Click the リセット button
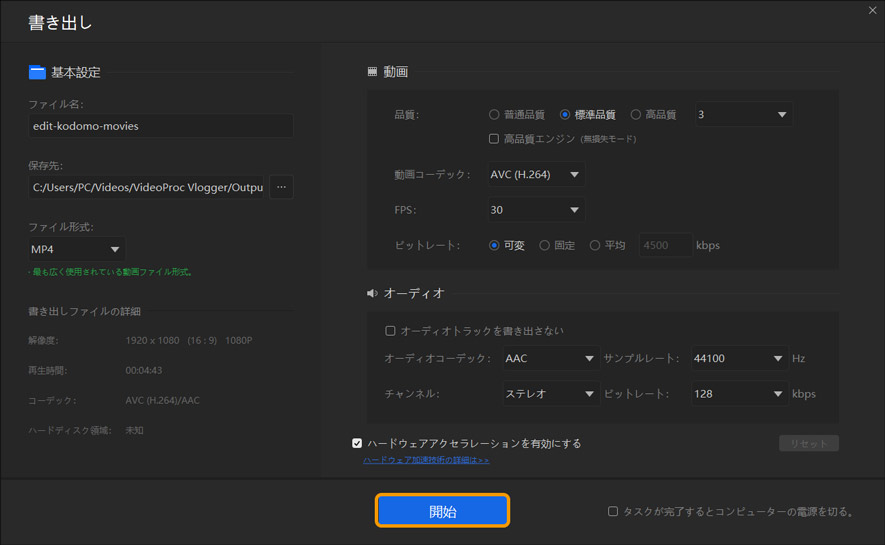885x545 pixels. click(x=809, y=443)
